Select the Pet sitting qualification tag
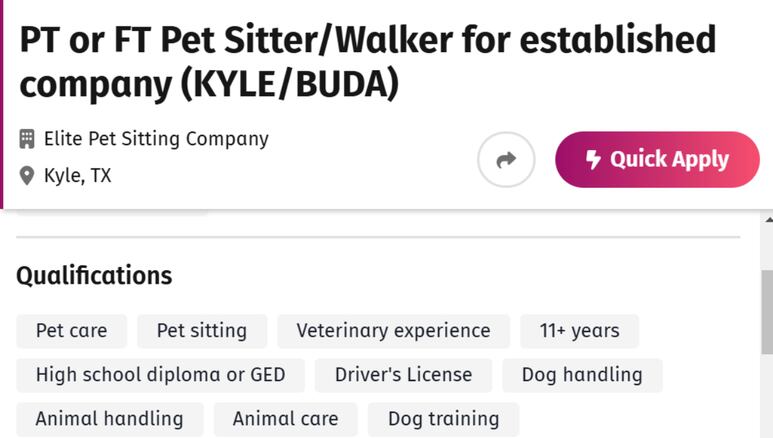This screenshot has height=438, width=773. click(x=202, y=331)
